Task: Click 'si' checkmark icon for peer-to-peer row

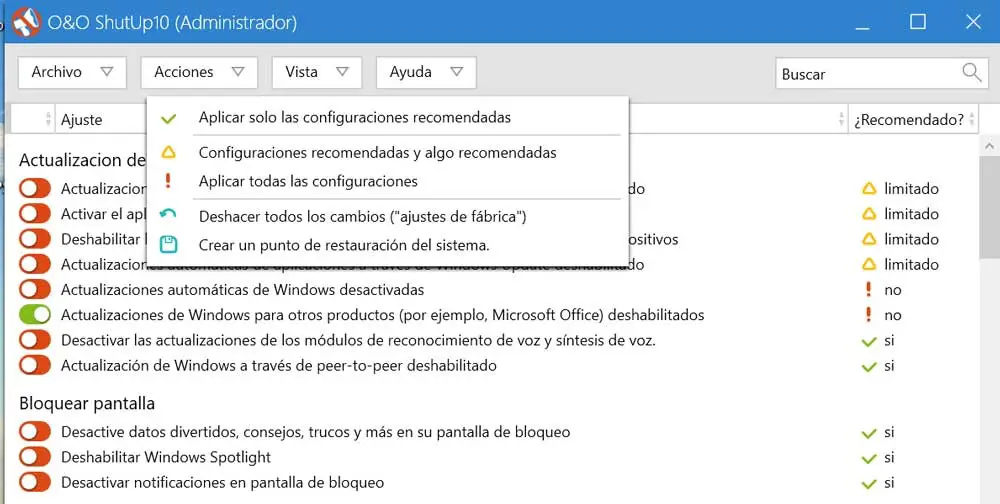Action: 869,367
